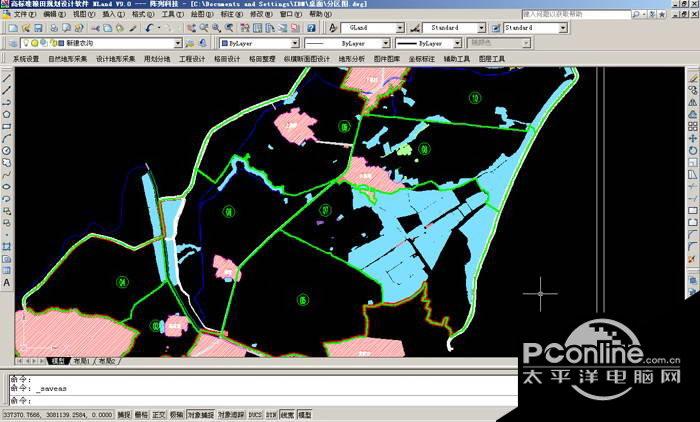The image size is (700, 422).
Task: Click the 工程设计 button
Action: tap(192, 59)
